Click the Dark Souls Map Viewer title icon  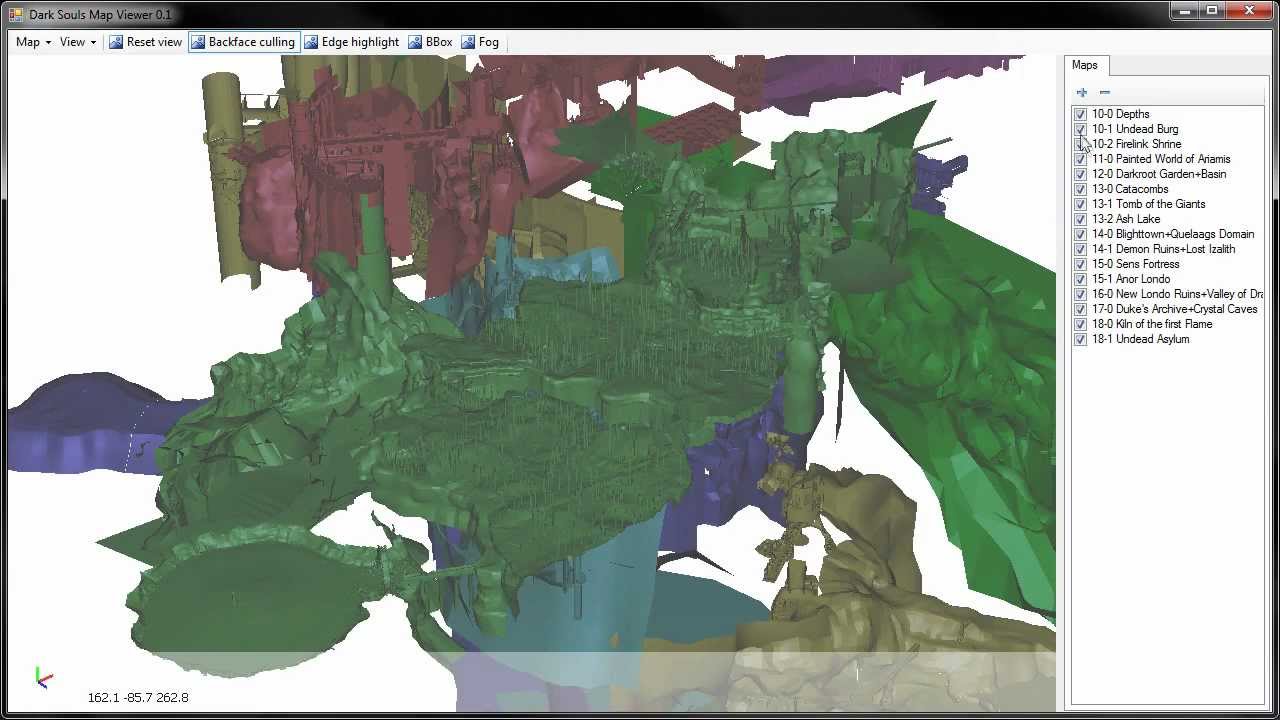[x=16, y=14]
